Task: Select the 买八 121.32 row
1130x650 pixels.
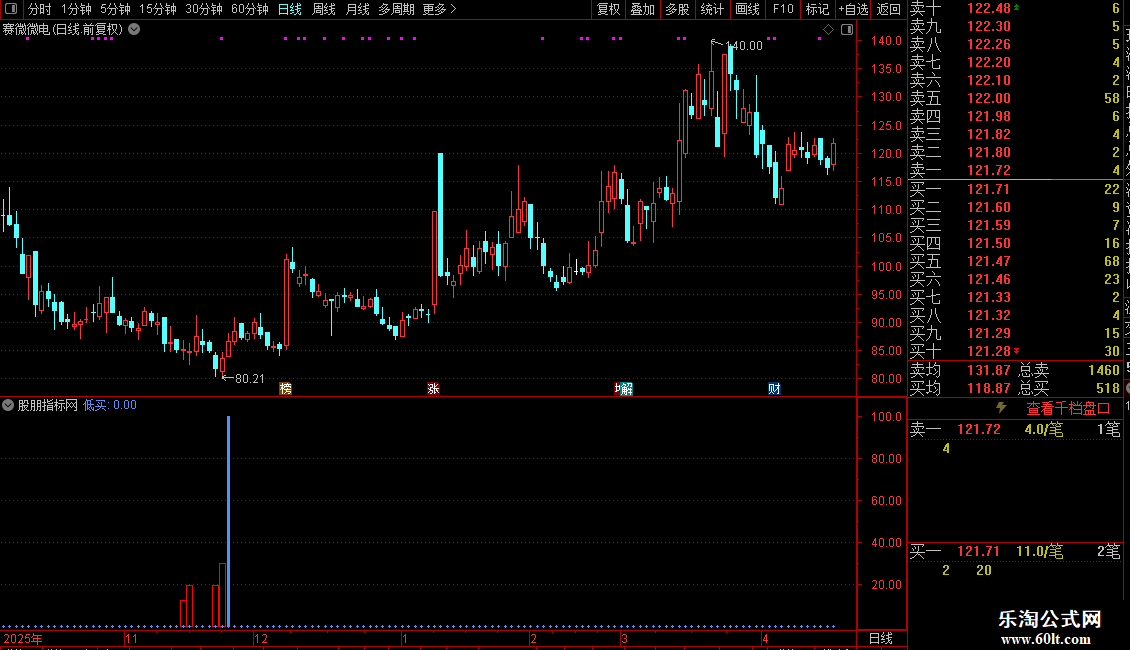Action: tap(1015, 316)
